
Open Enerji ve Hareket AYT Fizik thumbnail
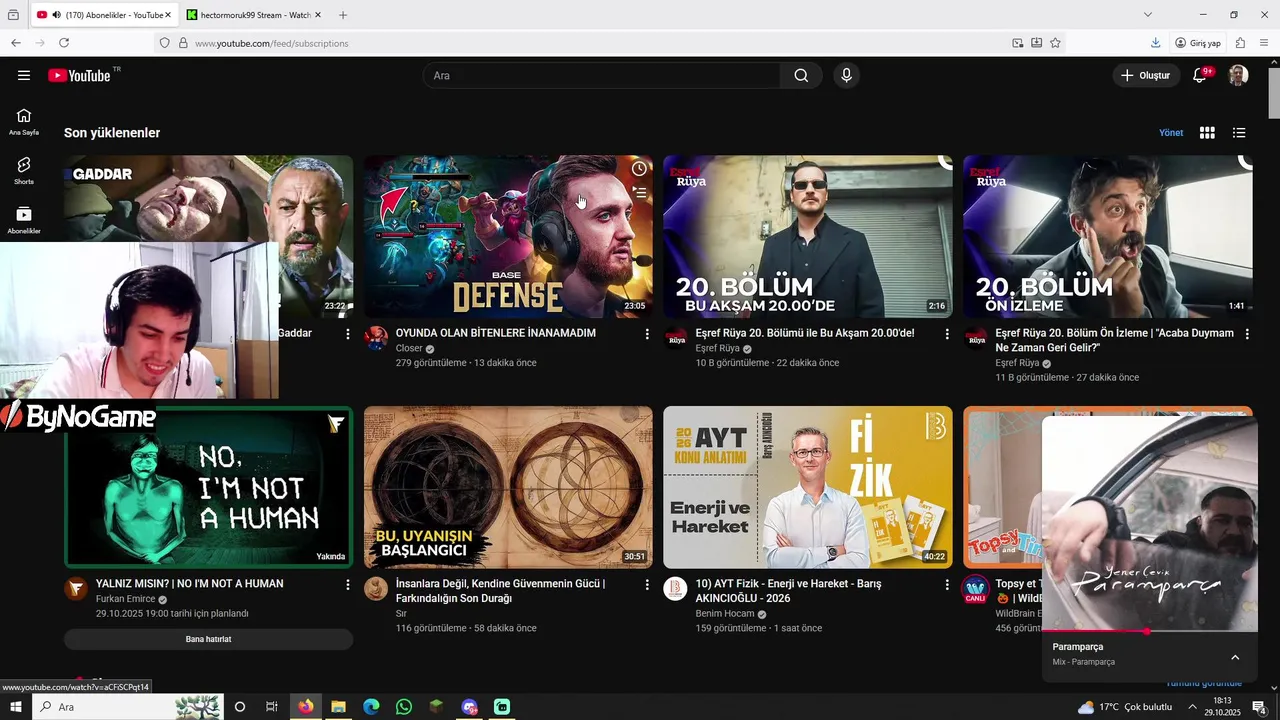(x=808, y=487)
